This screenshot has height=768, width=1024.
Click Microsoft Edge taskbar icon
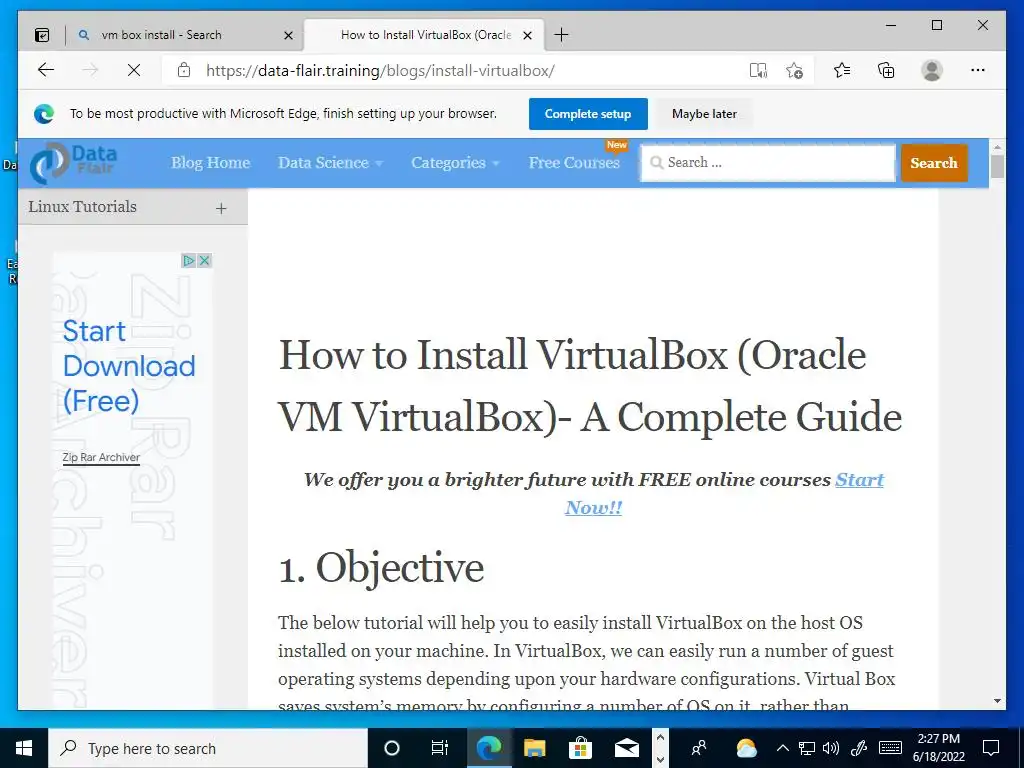(488, 748)
